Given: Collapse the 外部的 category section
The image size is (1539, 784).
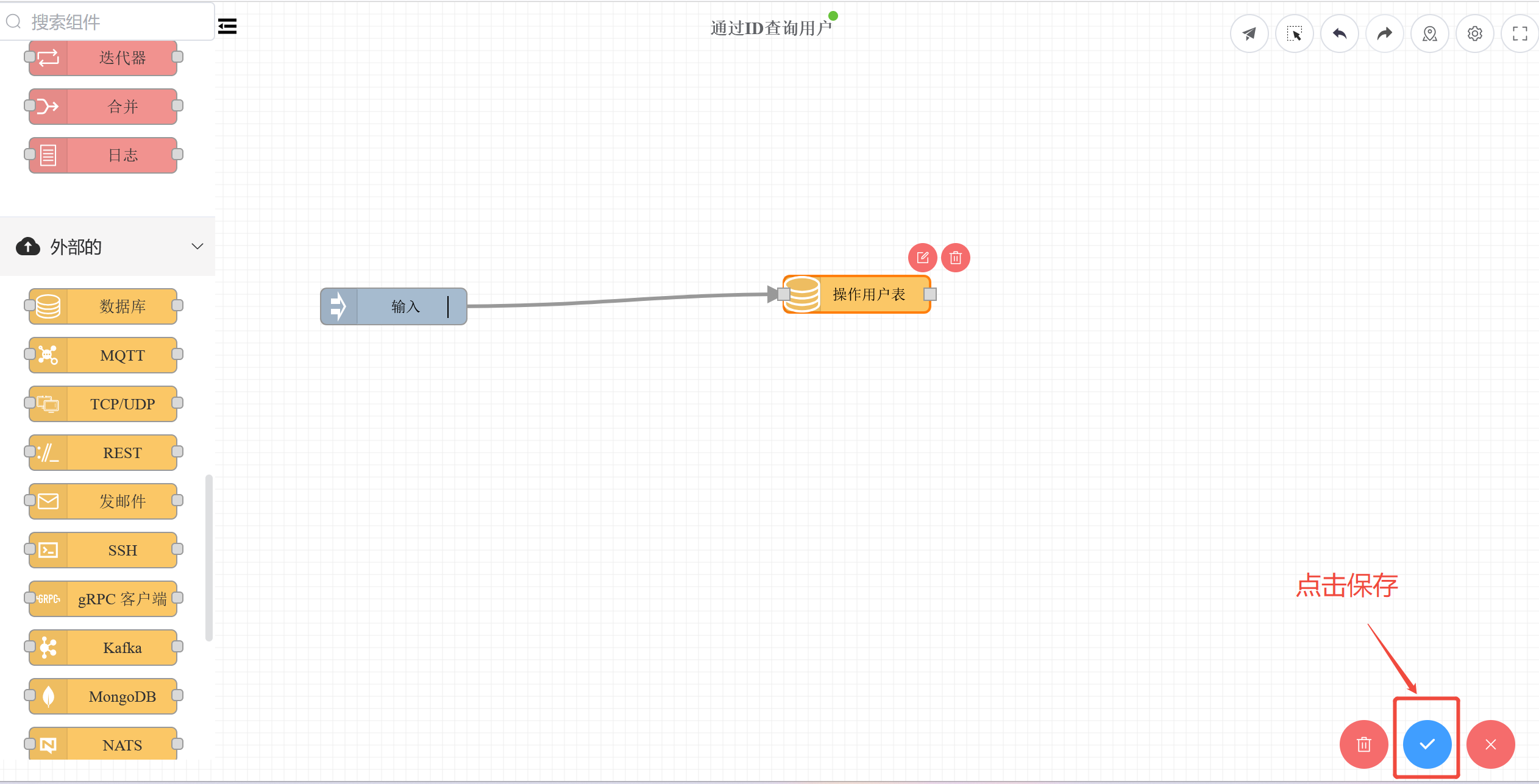Looking at the screenshot, I should [76, 247].
